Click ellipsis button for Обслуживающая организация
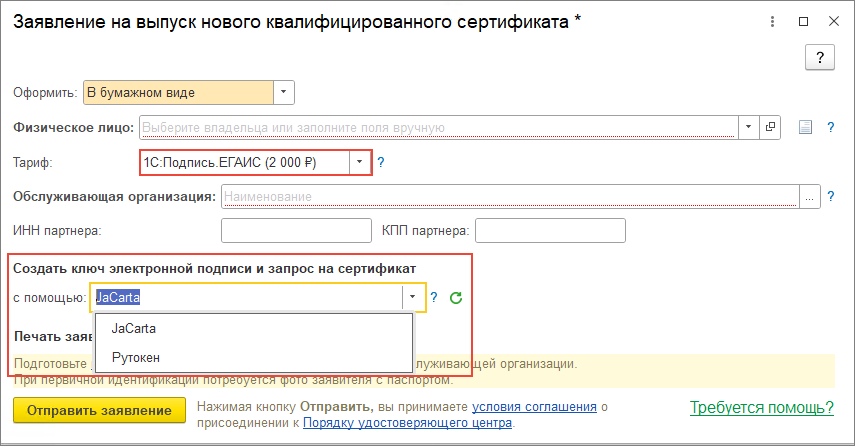Screen dimensions: 855x446 (810, 196)
